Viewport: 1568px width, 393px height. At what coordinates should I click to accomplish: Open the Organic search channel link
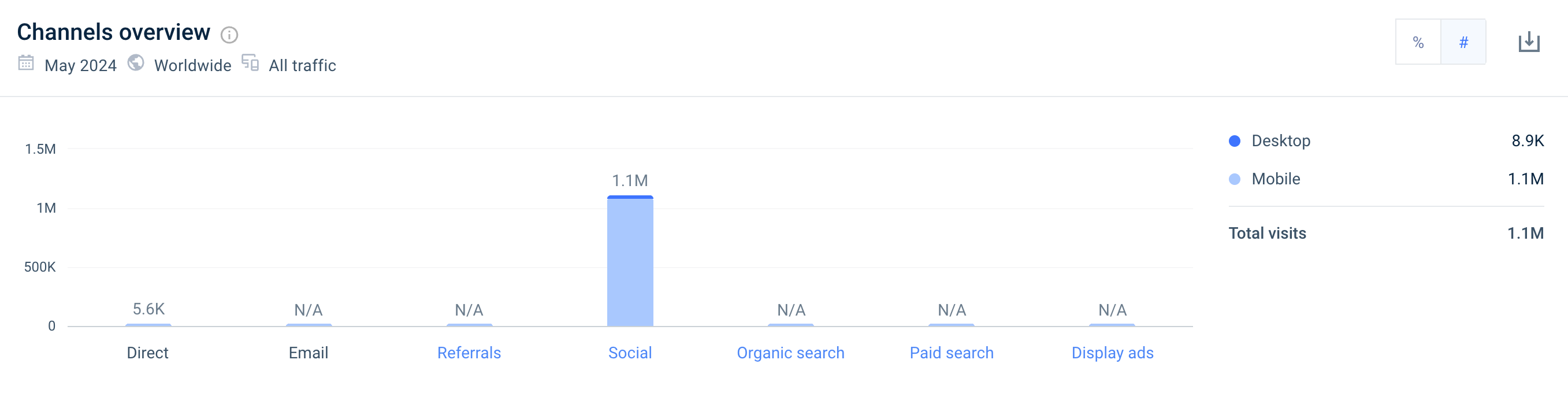tap(790, 353)
